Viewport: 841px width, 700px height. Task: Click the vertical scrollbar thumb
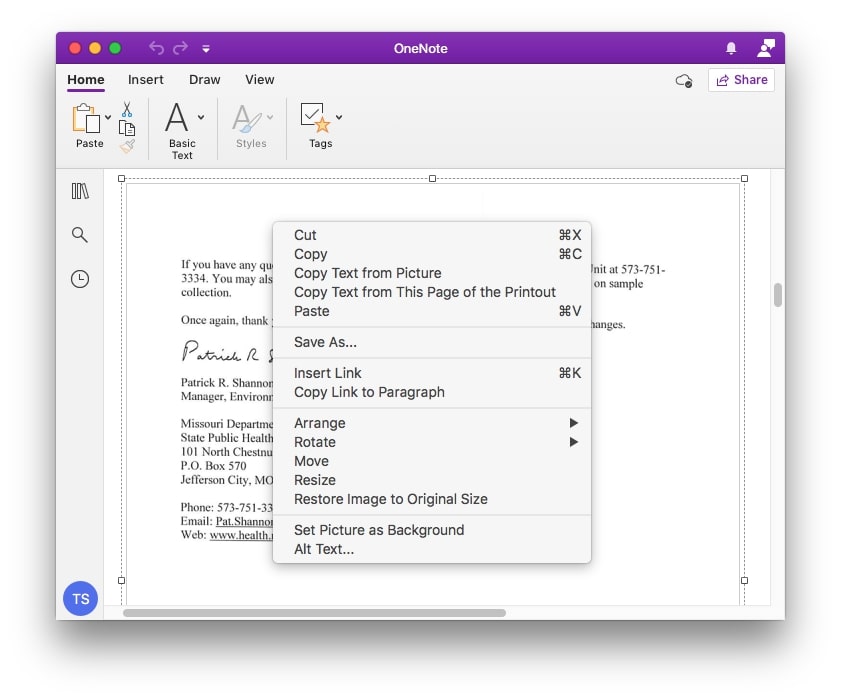(778, 295)
